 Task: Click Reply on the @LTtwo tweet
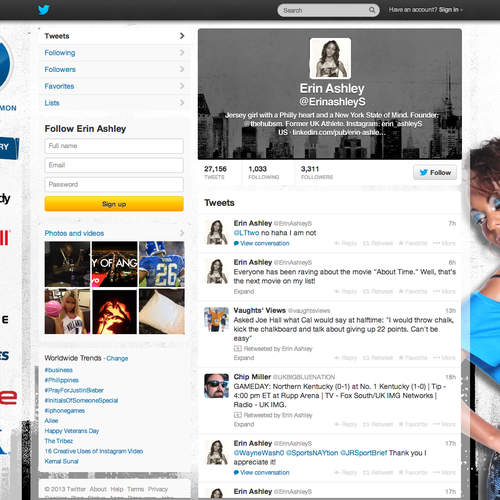click(x=345, y=243)
